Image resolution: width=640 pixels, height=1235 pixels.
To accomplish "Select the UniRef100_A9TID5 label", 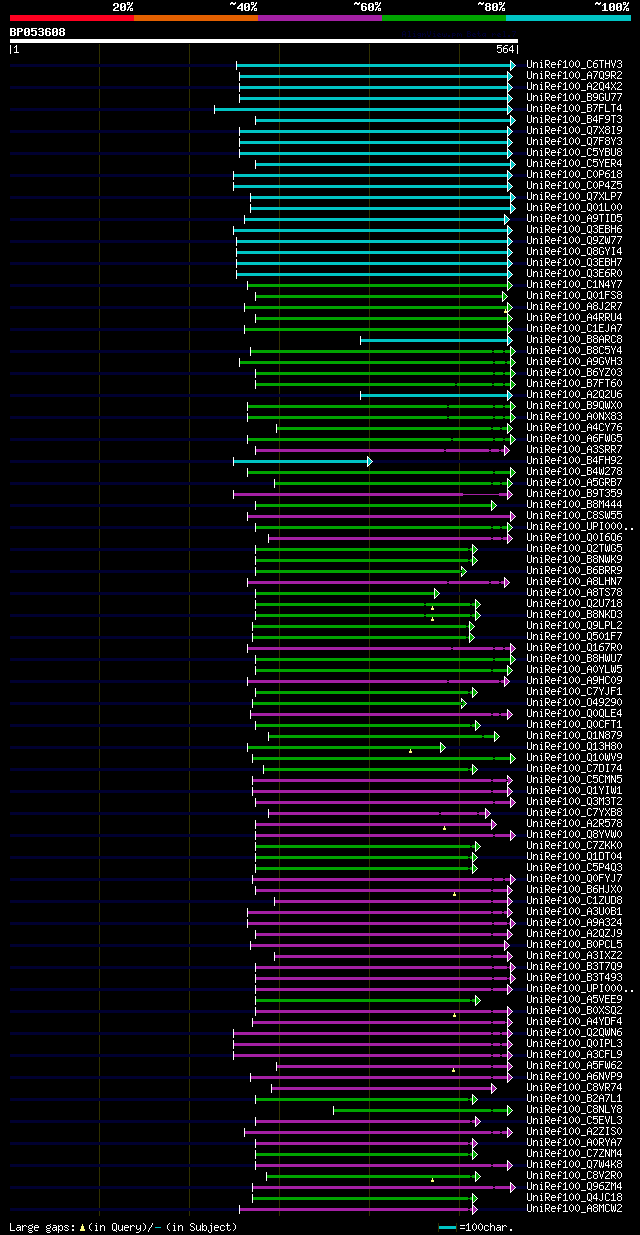I will (x=574, y=219).
